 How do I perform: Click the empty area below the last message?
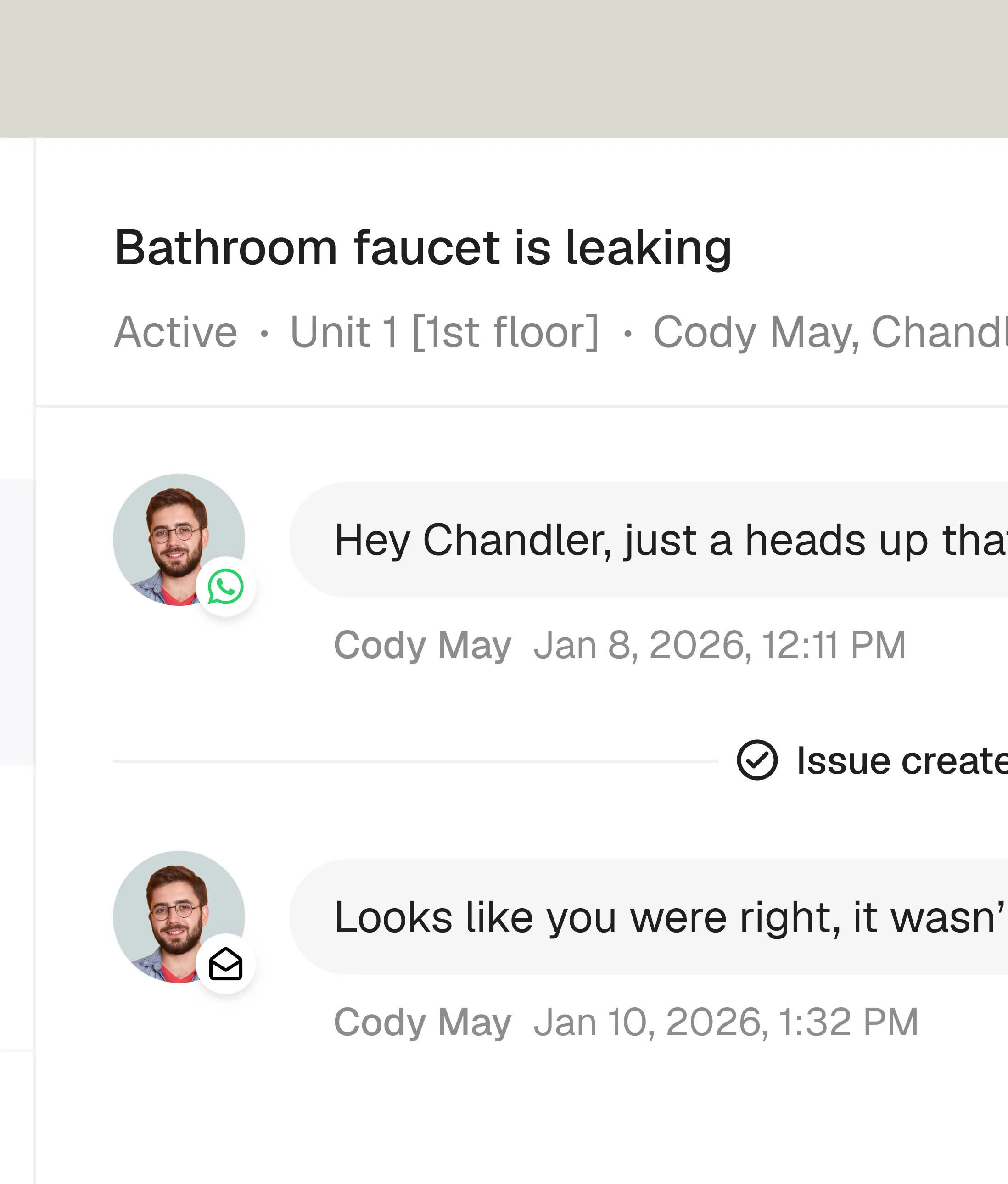pyautogui.click(x=514, y=1119)
